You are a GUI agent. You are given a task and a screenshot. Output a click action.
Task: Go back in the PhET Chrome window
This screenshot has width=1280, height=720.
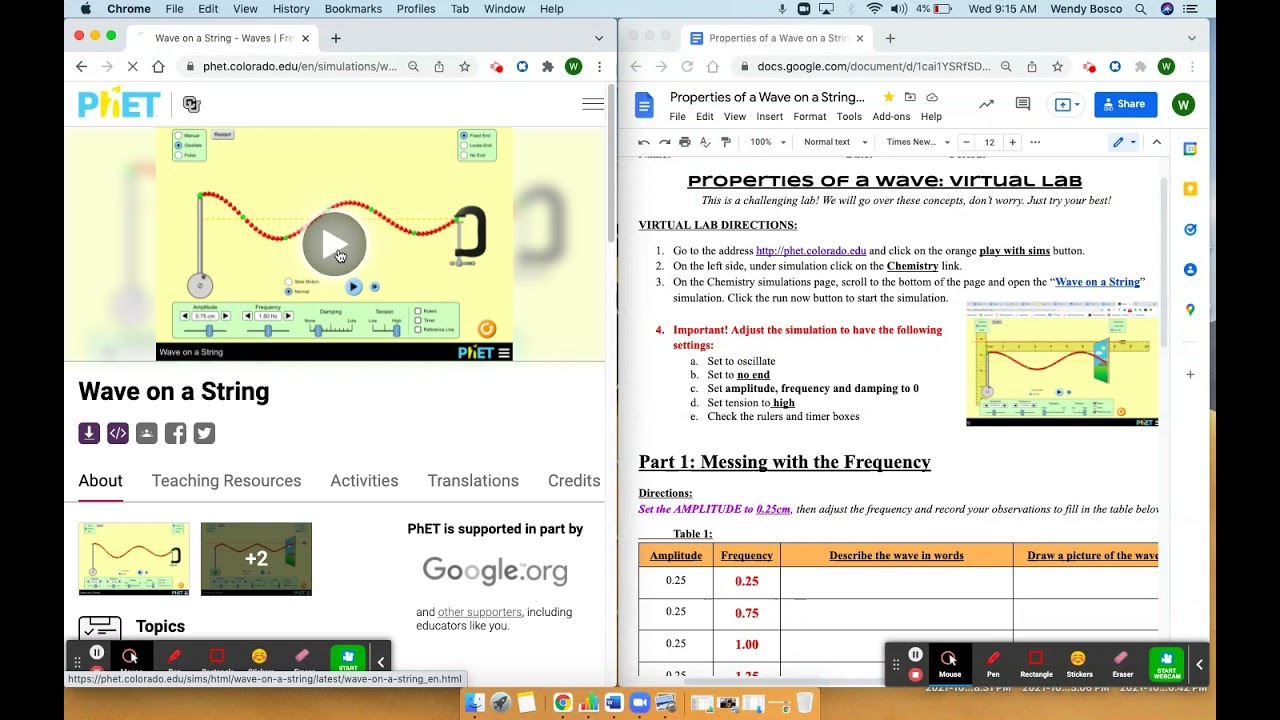pos(82,67)
